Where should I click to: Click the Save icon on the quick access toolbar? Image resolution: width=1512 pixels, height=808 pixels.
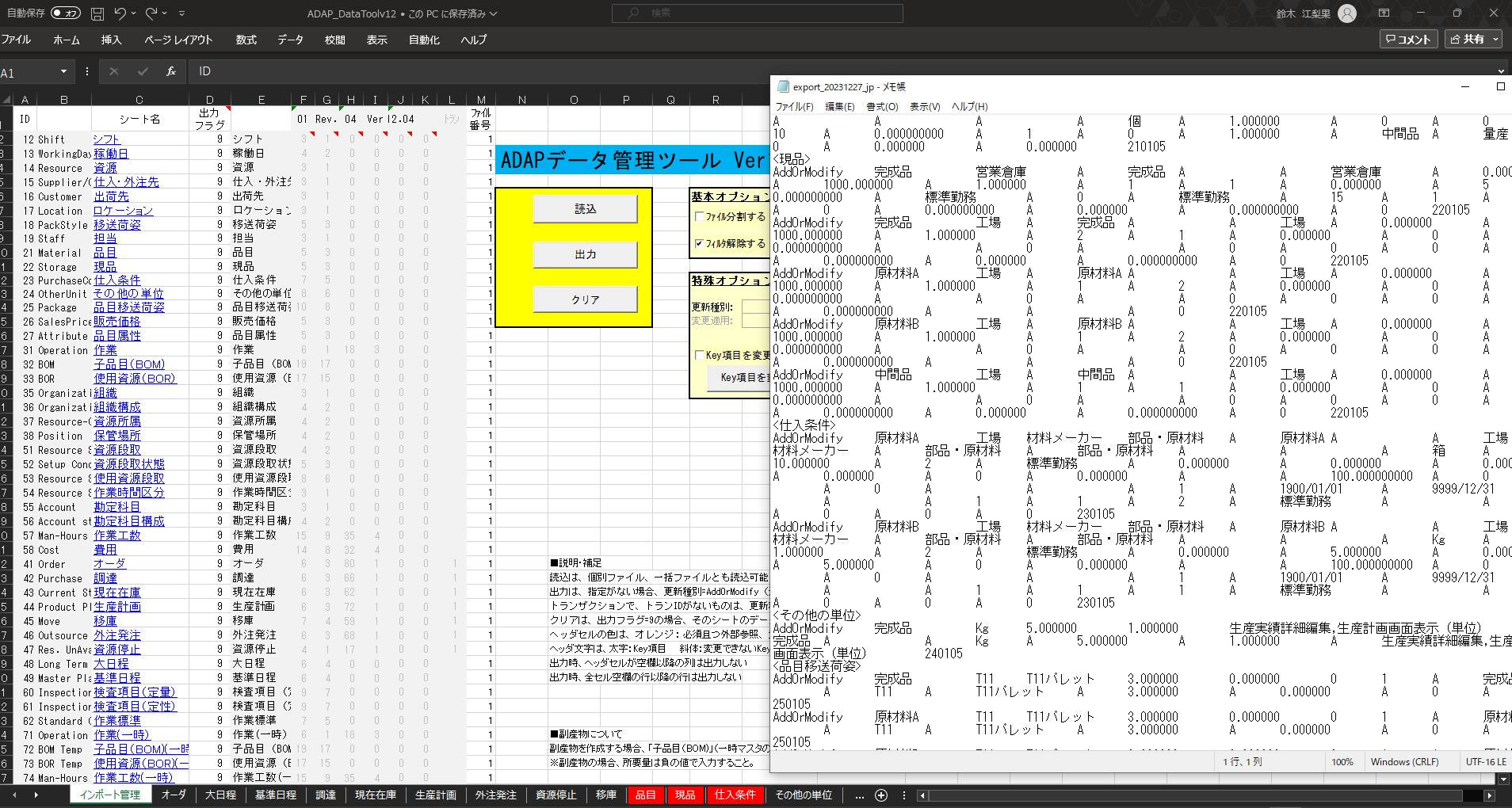tap(97, 13)
